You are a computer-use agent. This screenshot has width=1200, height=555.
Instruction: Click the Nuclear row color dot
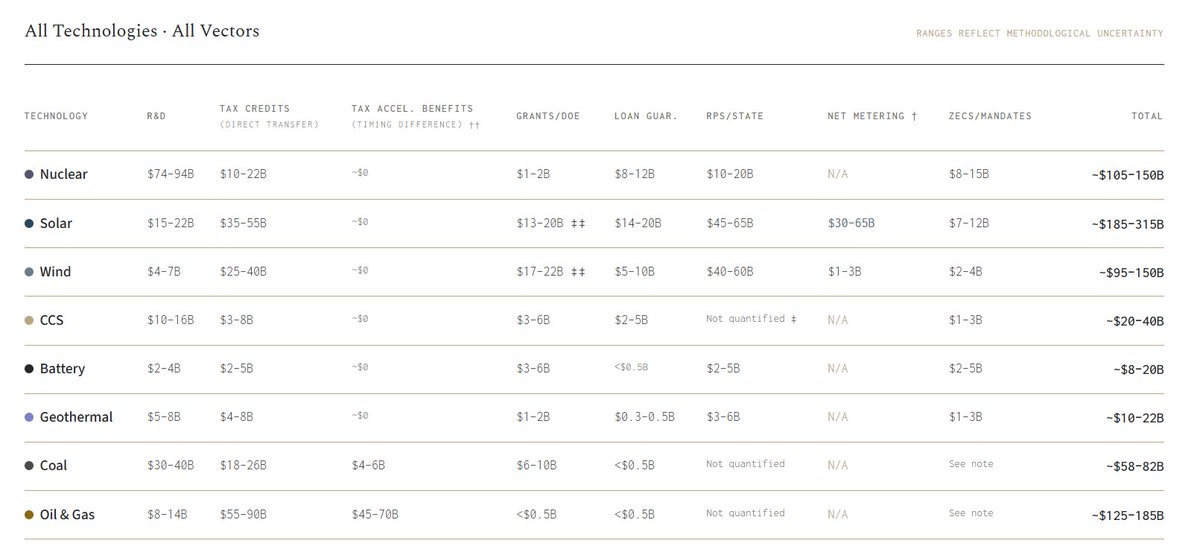pyautogui.click(x=29, y=175)
